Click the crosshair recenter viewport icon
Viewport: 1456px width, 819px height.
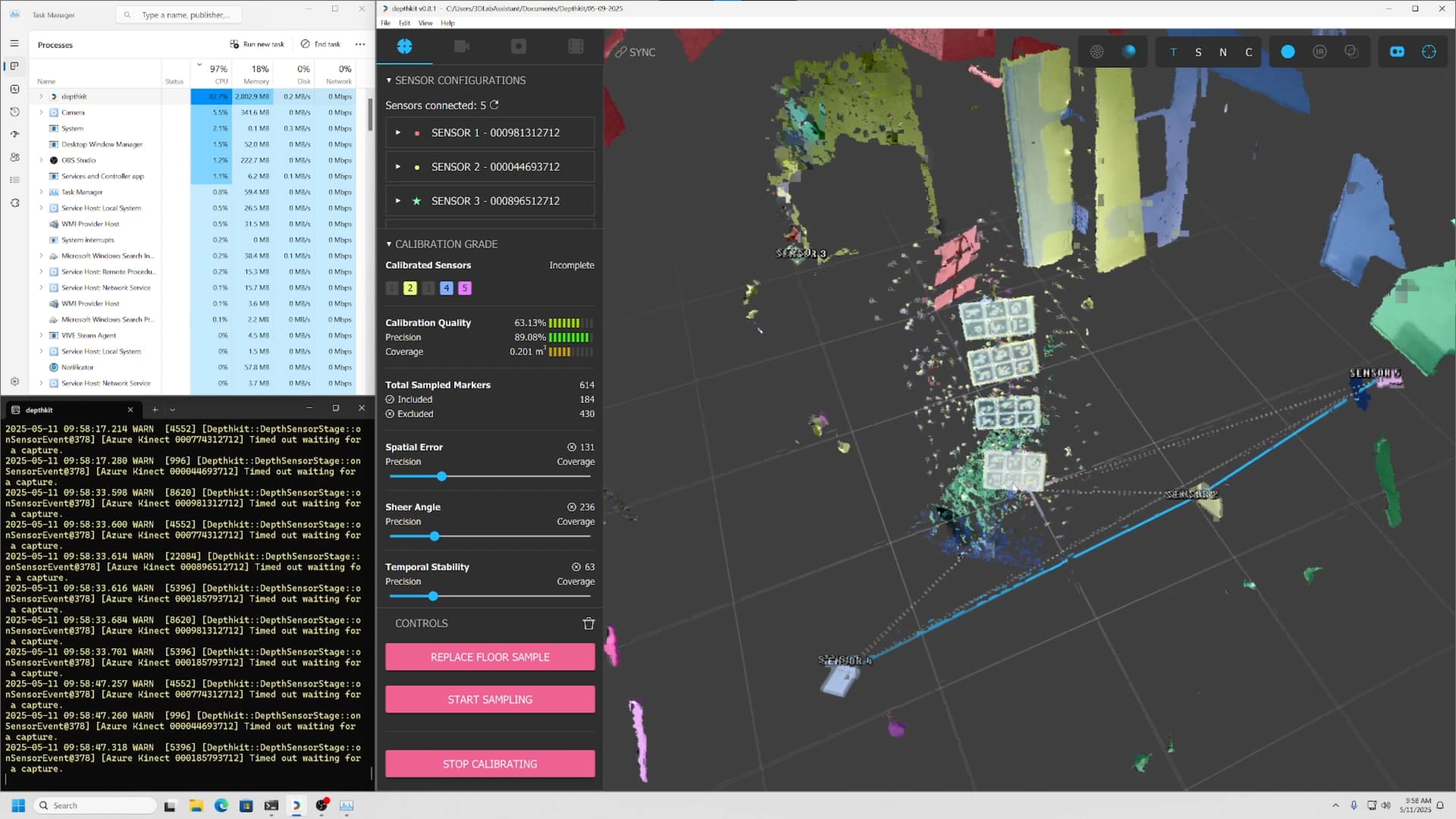point(1429,52)
